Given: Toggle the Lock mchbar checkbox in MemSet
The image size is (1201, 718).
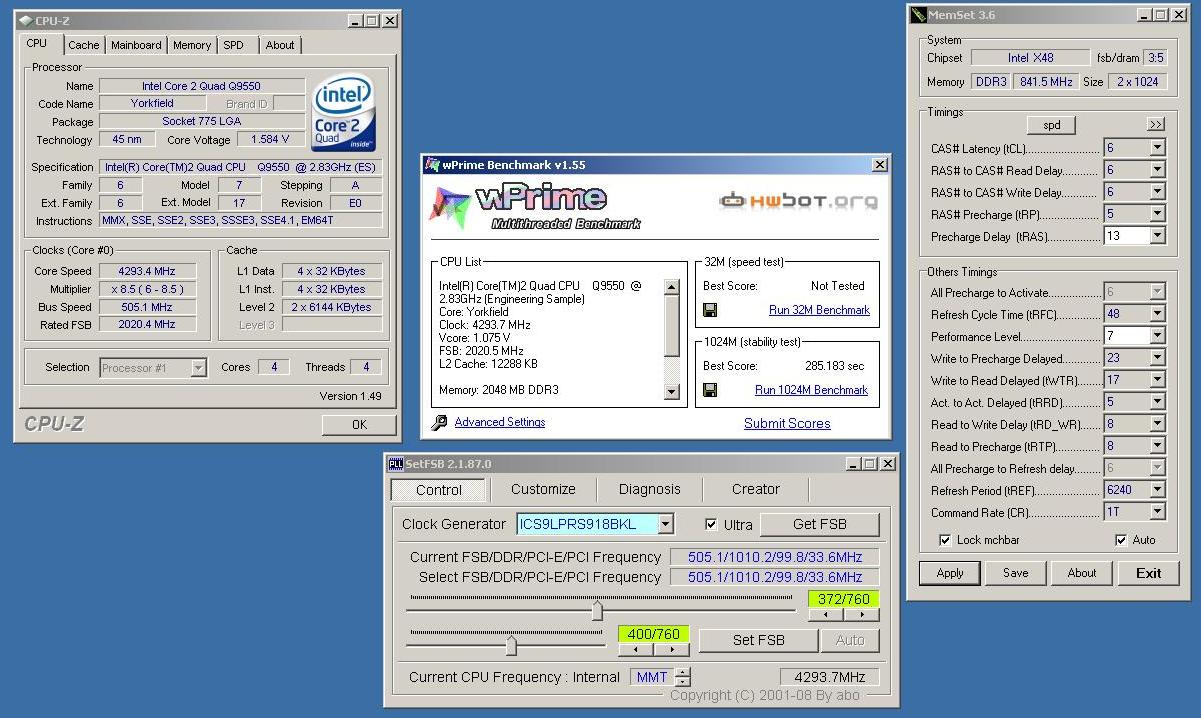Looking at the screenshot, I should [x=945, y=540].
